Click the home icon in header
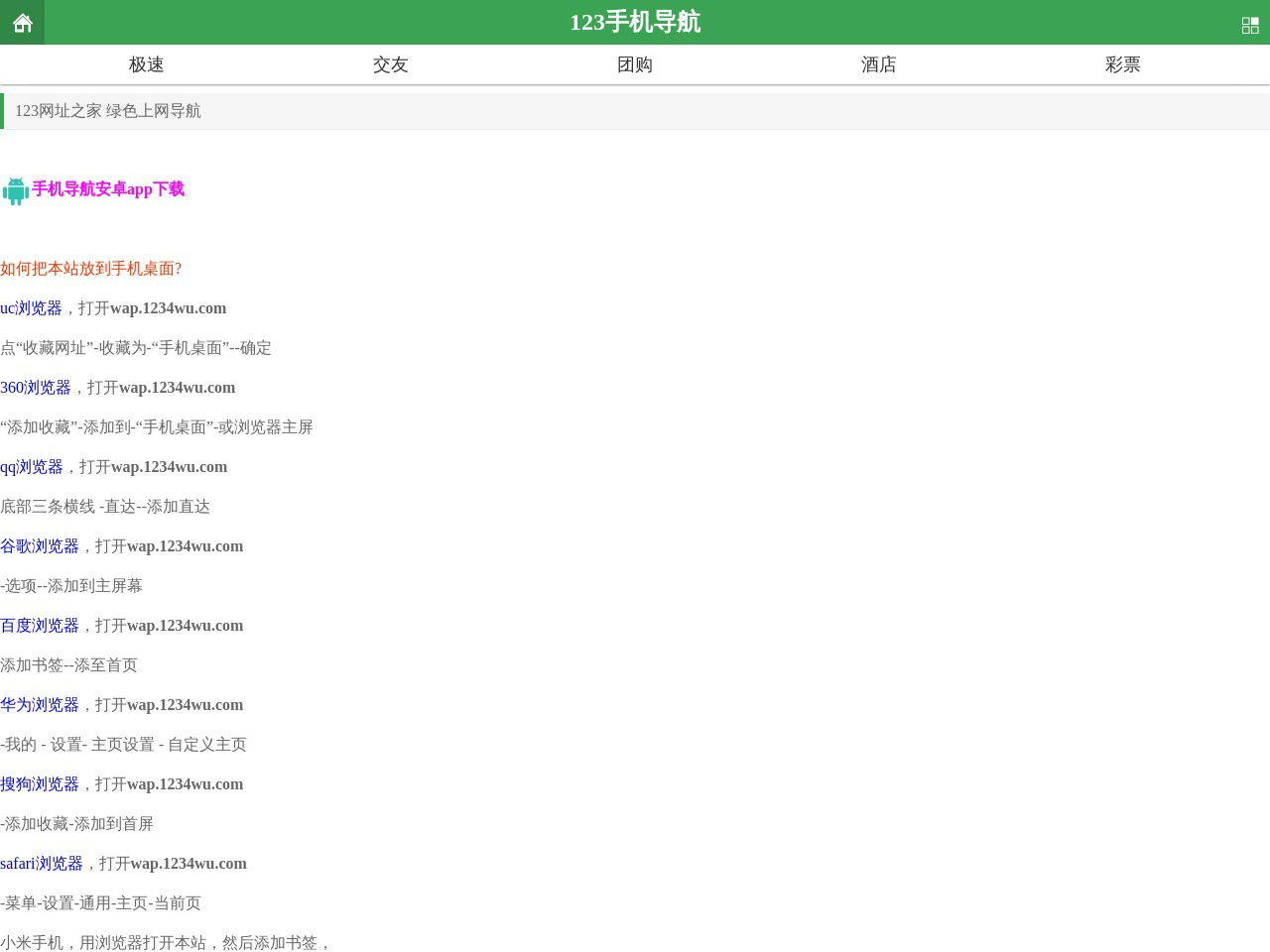 [x=22, y=22]
